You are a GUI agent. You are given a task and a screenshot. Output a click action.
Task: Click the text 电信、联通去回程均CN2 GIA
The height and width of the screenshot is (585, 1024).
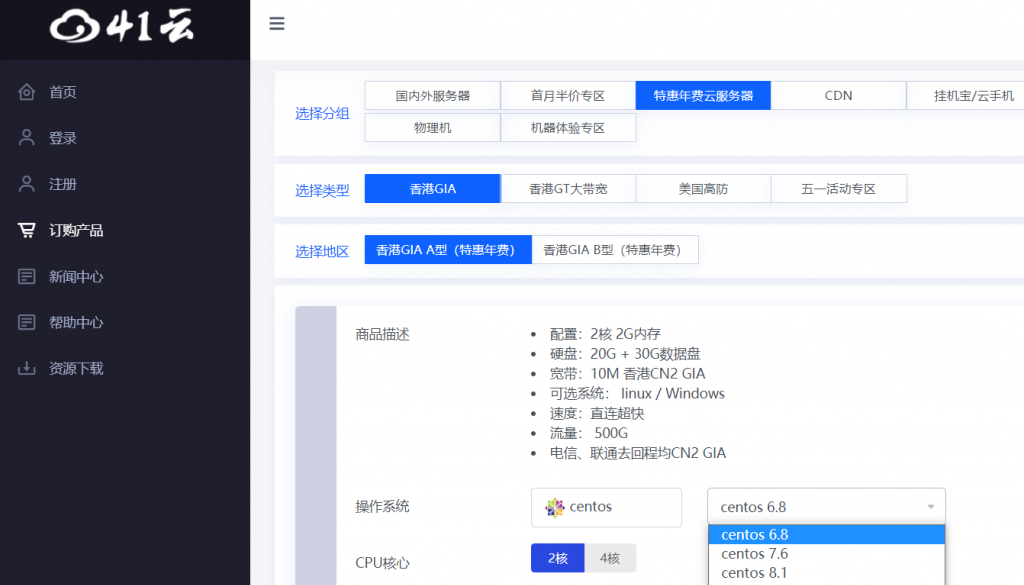point(637,452)
